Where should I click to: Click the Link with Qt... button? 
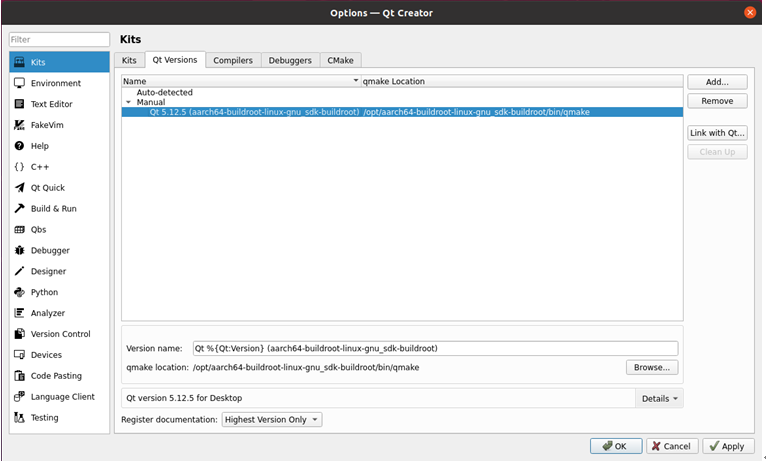tap(717, 133)
